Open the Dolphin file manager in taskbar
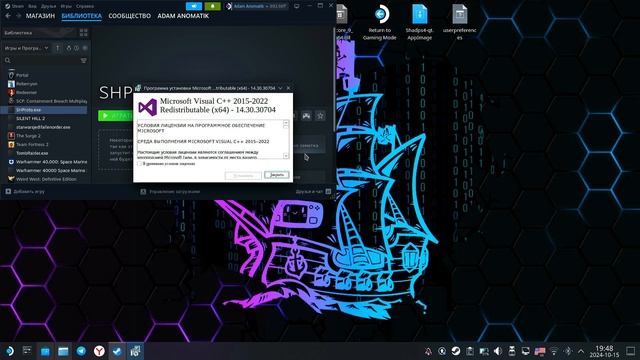This screenshot has height=360, width=640. [x=63, y=351]
